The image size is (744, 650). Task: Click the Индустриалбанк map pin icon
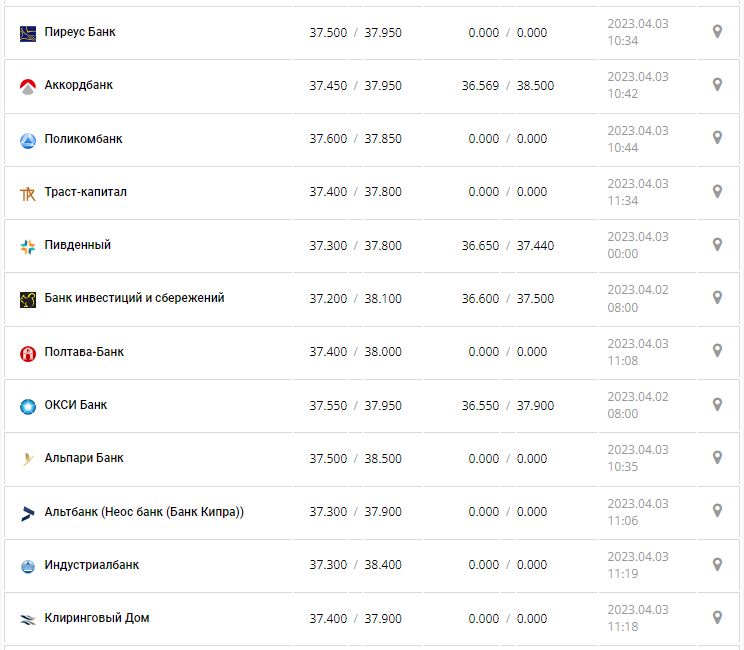(x=717, y=564)
